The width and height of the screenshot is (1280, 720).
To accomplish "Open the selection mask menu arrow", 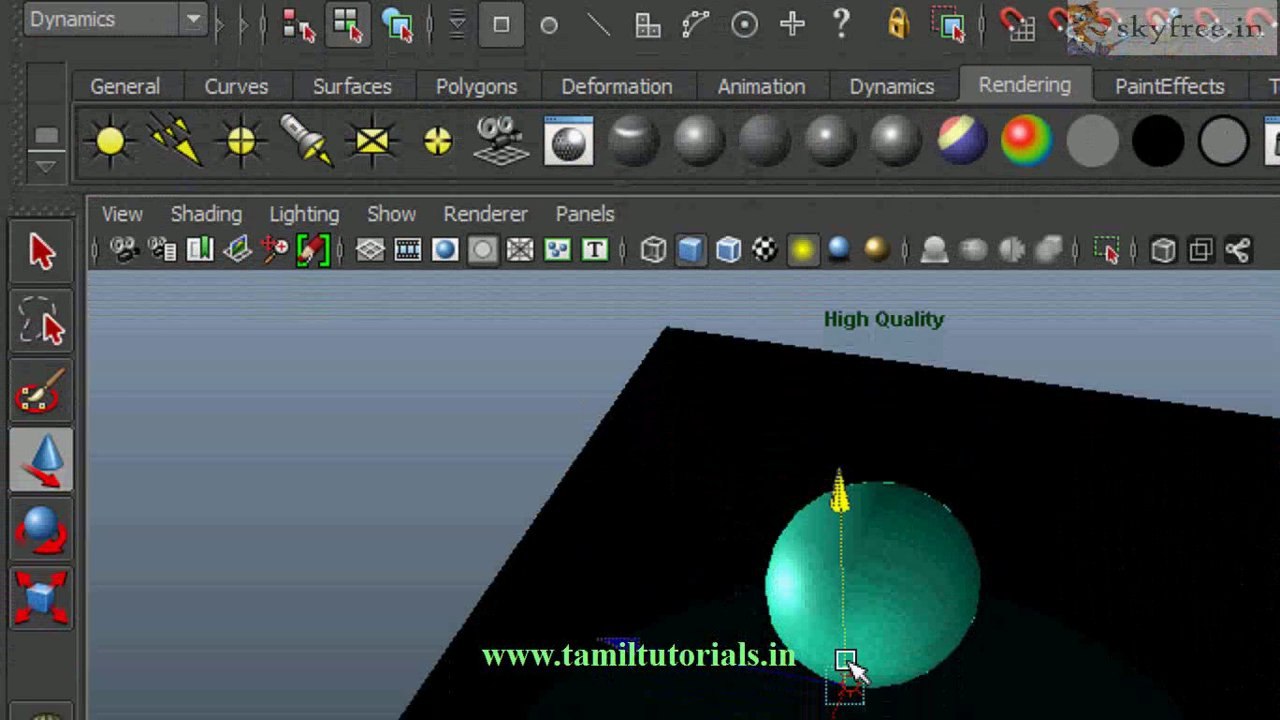I will pos(457,25).
